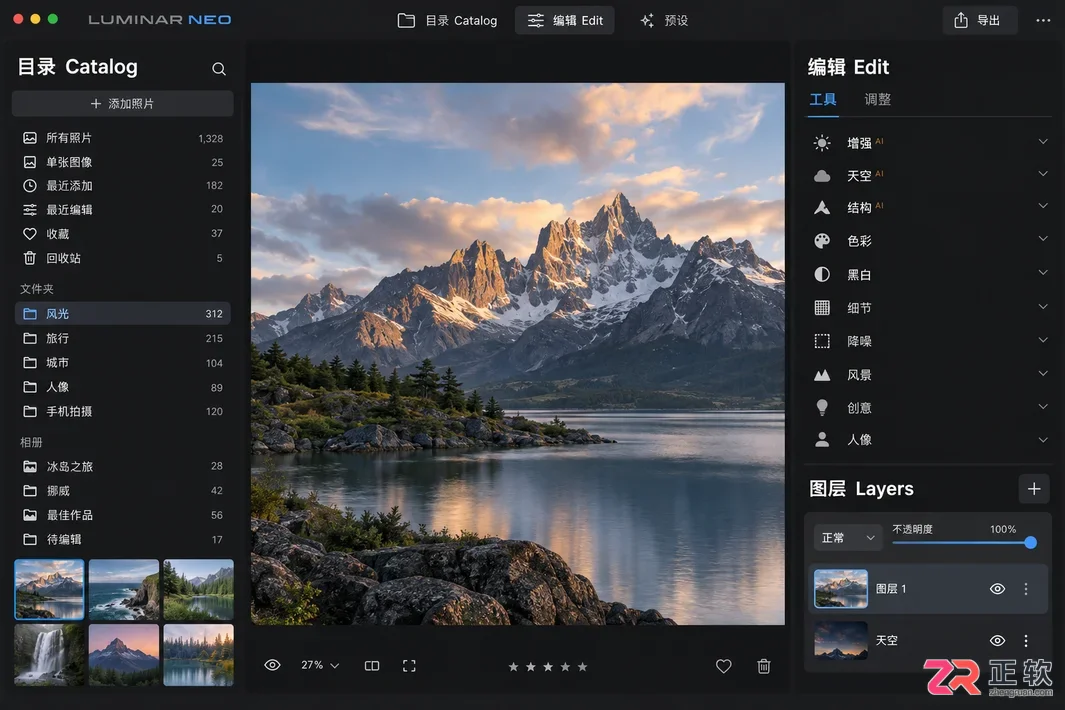The image size is (1065, 710).
Task: Open 单张图像 list
Action: point(123,162)
